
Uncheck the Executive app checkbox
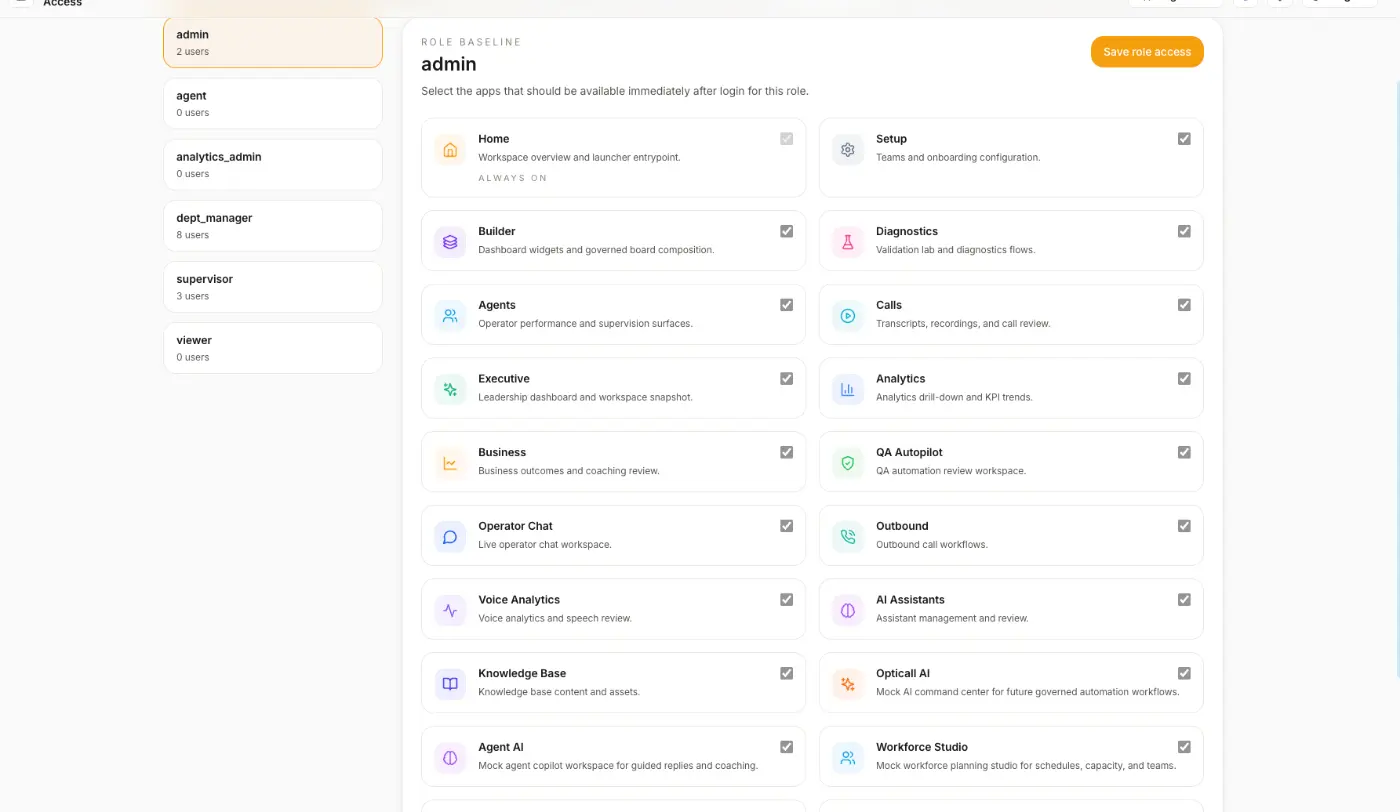[x=786, y=379]
